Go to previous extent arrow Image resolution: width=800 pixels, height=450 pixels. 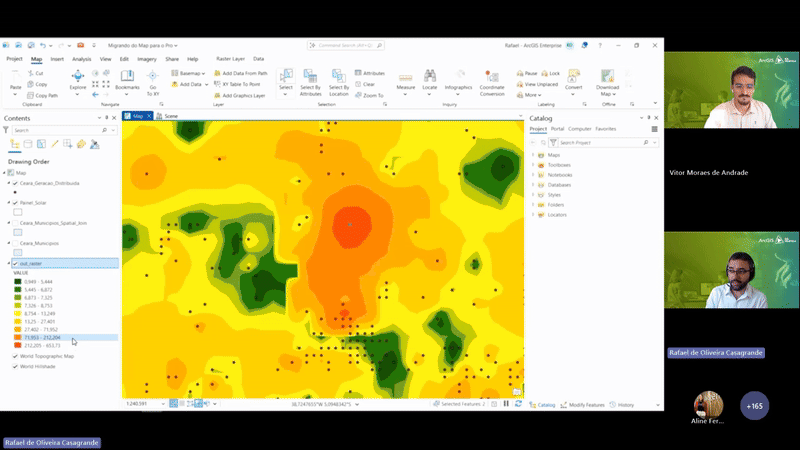click(95, 95)
